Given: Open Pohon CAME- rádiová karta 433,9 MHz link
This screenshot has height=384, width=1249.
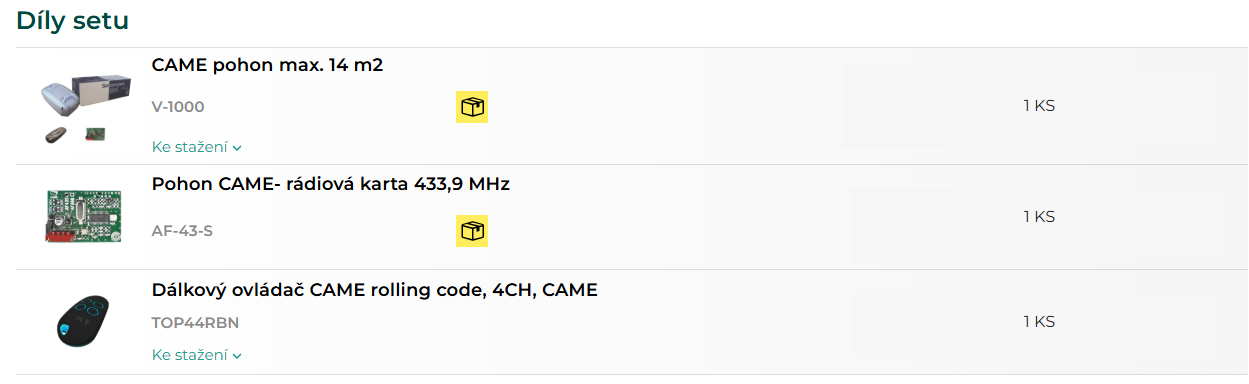Looking at the screenshot, I should coord(331,185).
